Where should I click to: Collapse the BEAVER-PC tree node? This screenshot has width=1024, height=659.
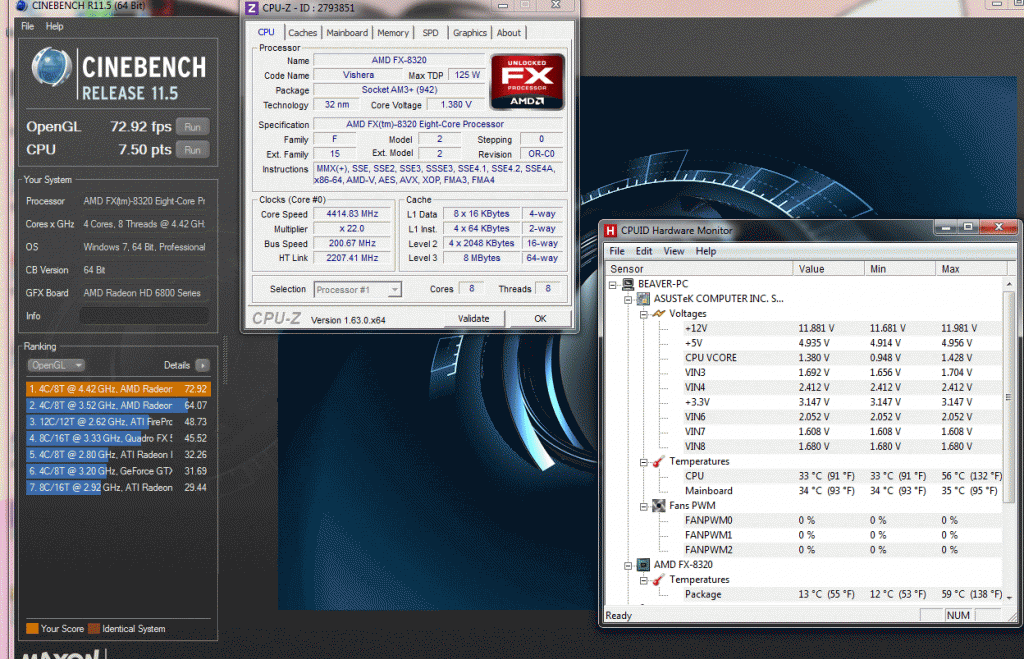[x=613, y=285]
